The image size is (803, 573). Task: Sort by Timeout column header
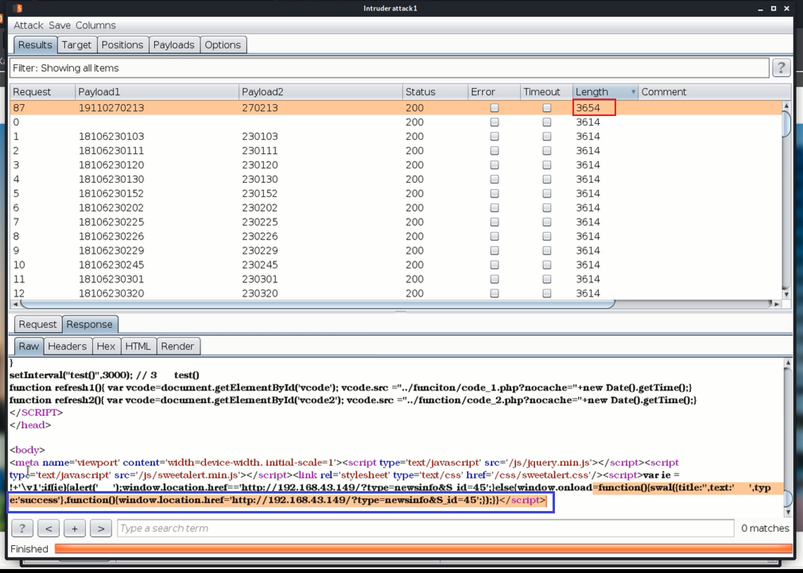tap(546, 92)
